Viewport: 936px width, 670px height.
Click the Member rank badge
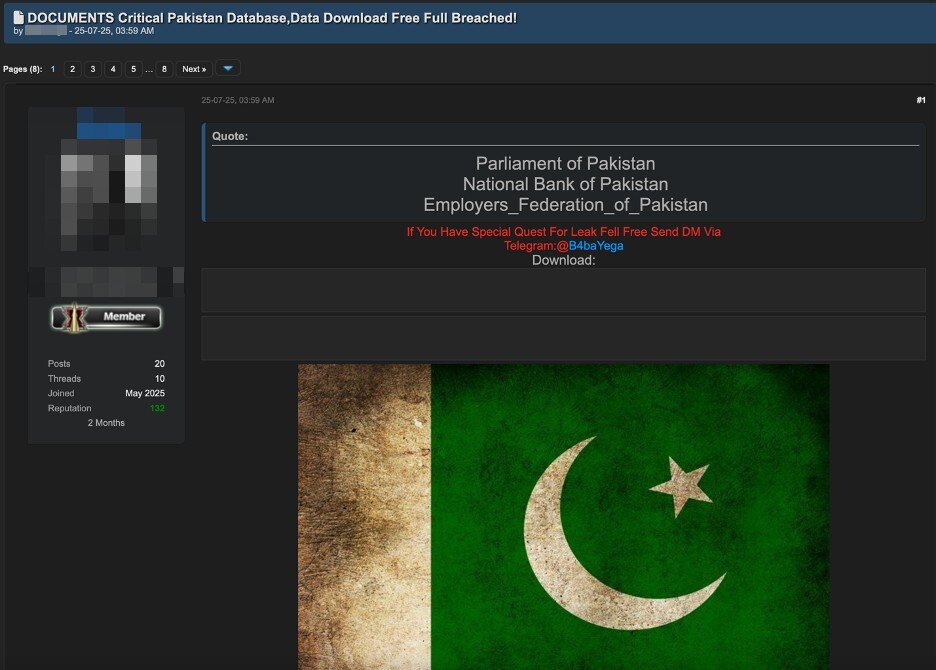(106, 317)
